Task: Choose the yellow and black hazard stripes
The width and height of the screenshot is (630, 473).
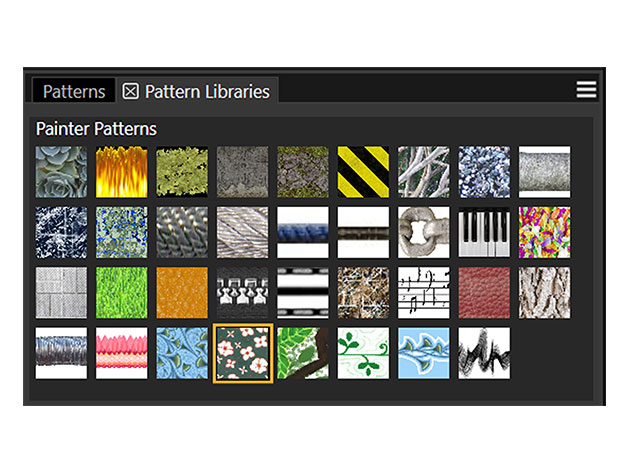Action: pos(363,172)
